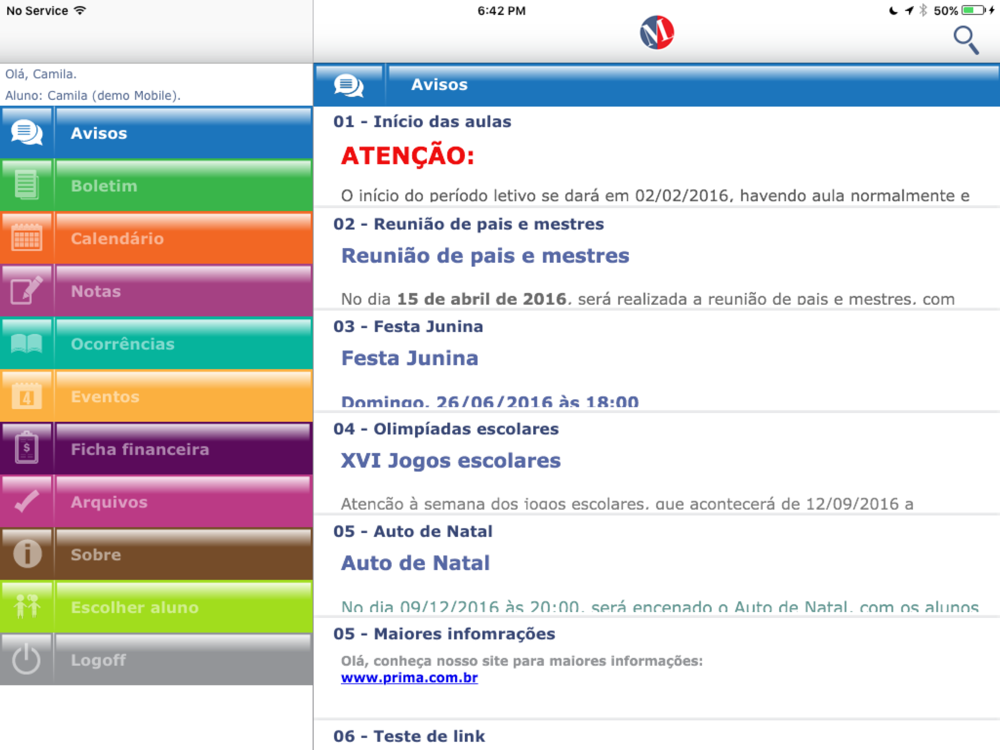Open notice 01 - Início das aulas

tap(657, 156)
